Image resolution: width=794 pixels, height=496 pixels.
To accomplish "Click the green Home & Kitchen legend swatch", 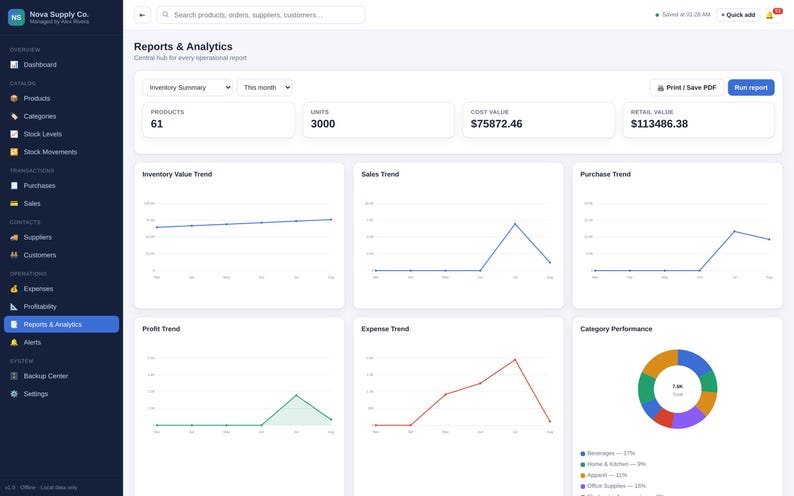I will [x=583, y=465].
